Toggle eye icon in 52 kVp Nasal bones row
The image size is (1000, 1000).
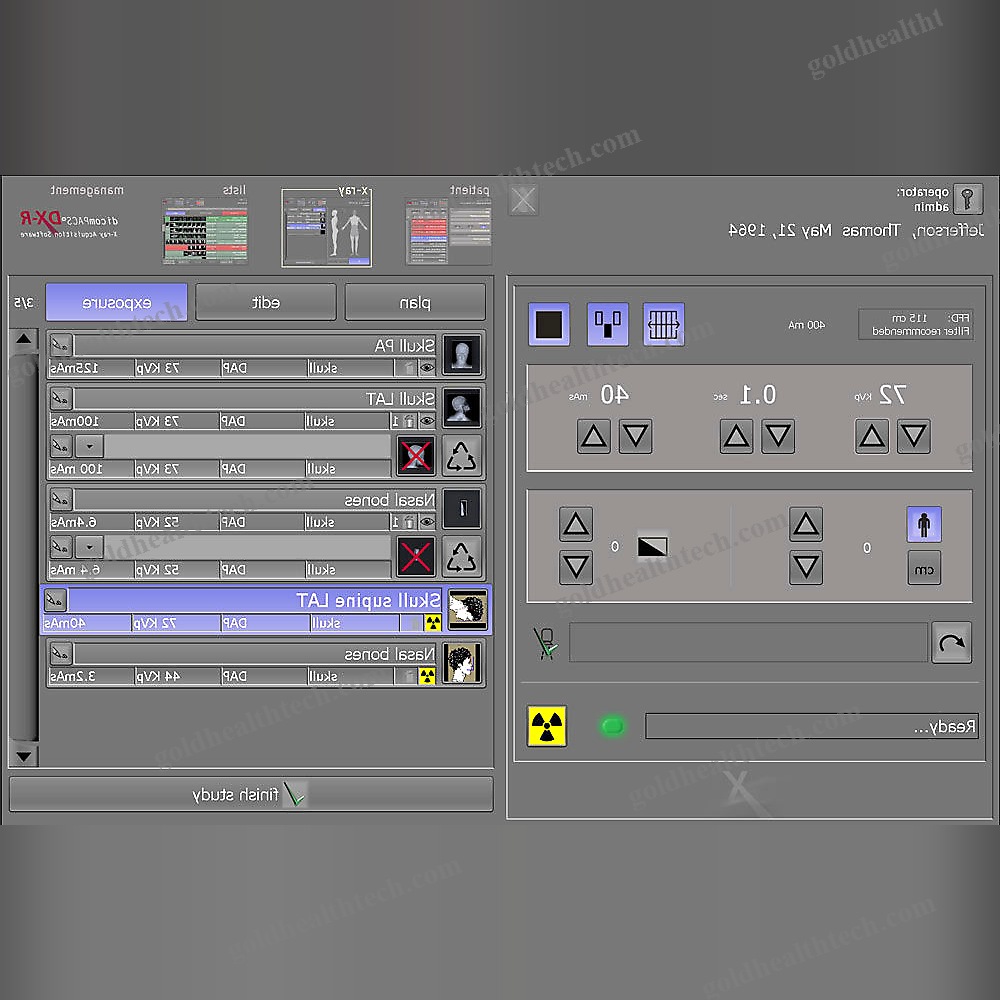[x=427, y=522]
